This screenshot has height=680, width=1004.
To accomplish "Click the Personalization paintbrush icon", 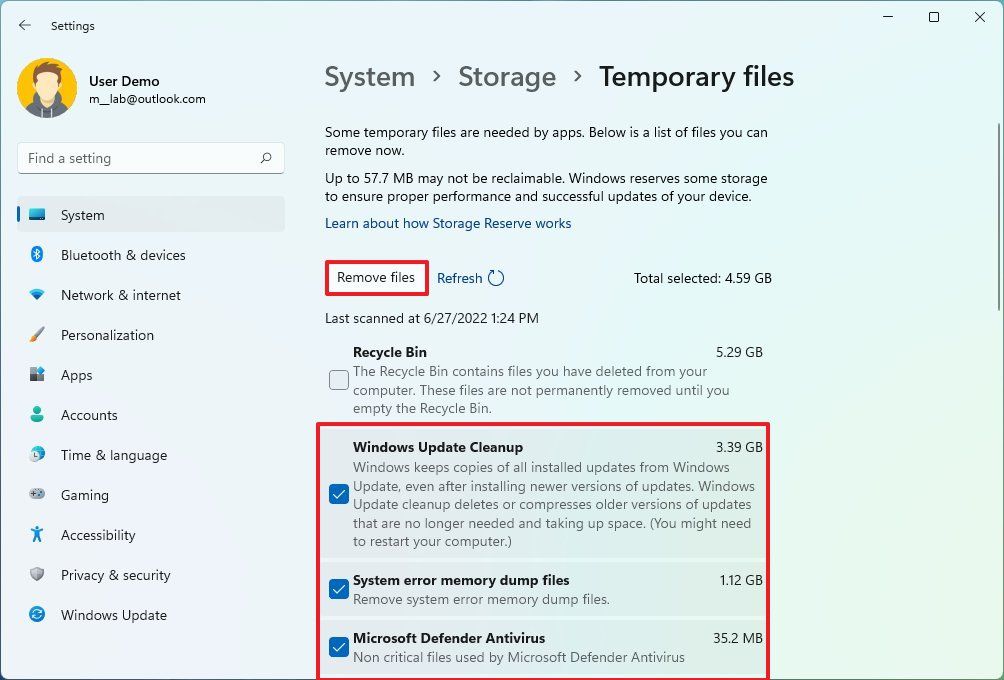I will [38, 335].
